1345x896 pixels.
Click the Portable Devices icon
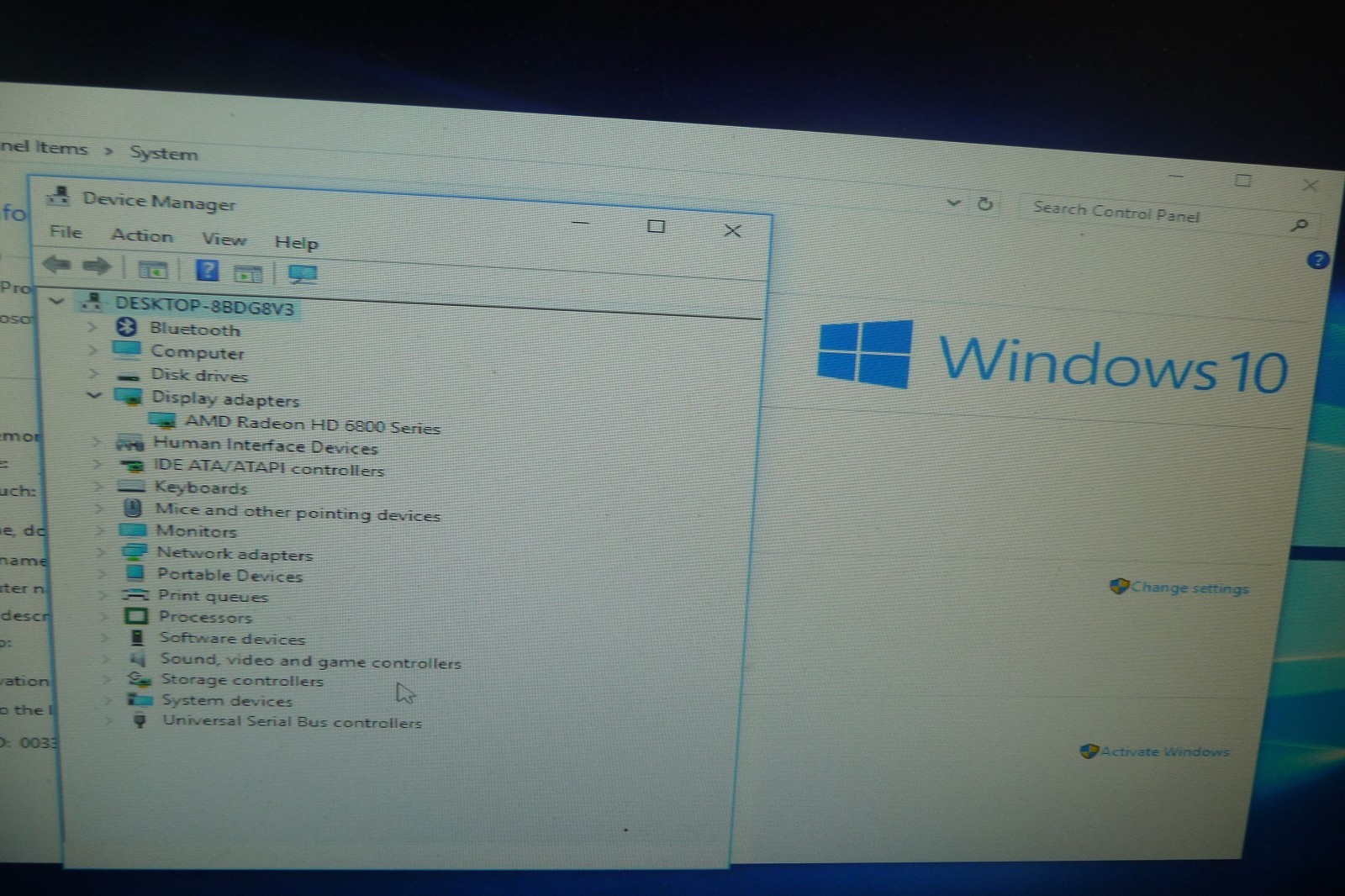click(134, 572)
